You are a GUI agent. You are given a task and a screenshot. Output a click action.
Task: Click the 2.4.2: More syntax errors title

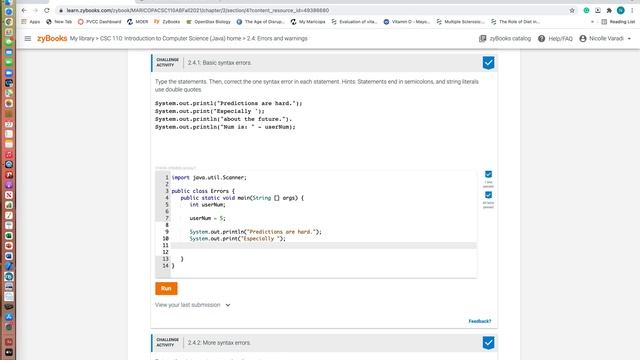pyautogui.click(x=219, y=343)
